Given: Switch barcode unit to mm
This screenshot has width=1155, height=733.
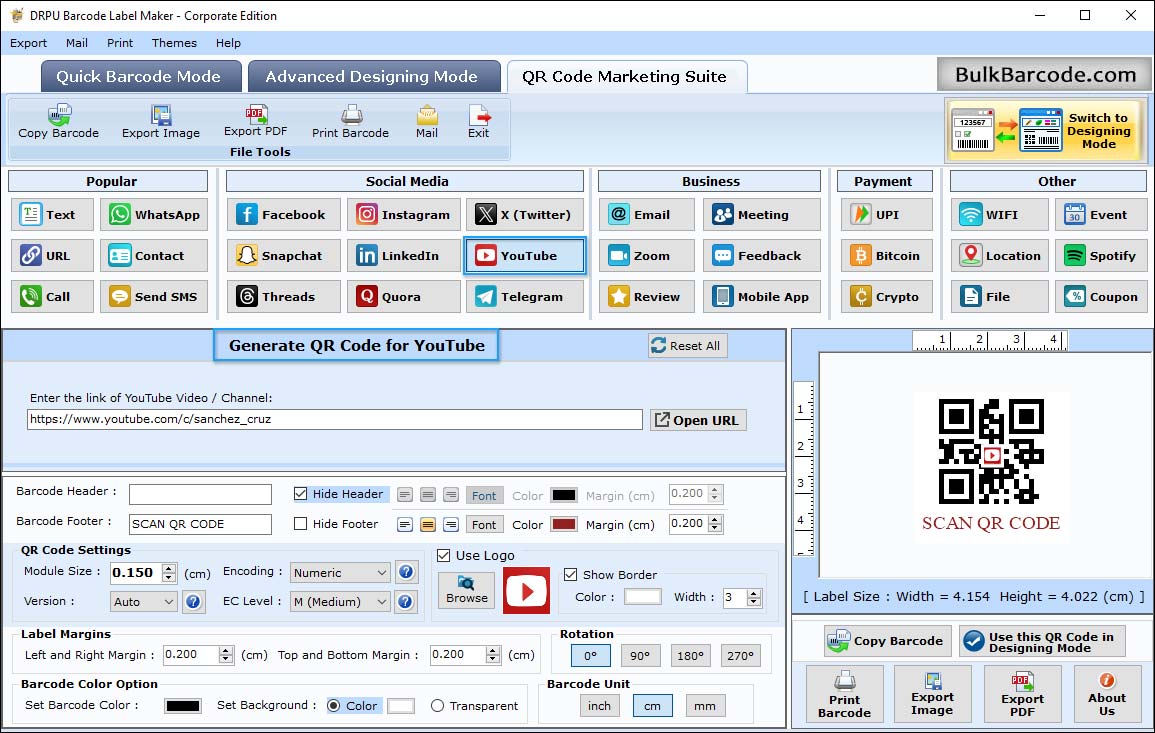Looking at the screenshot, I should [705, 706].
